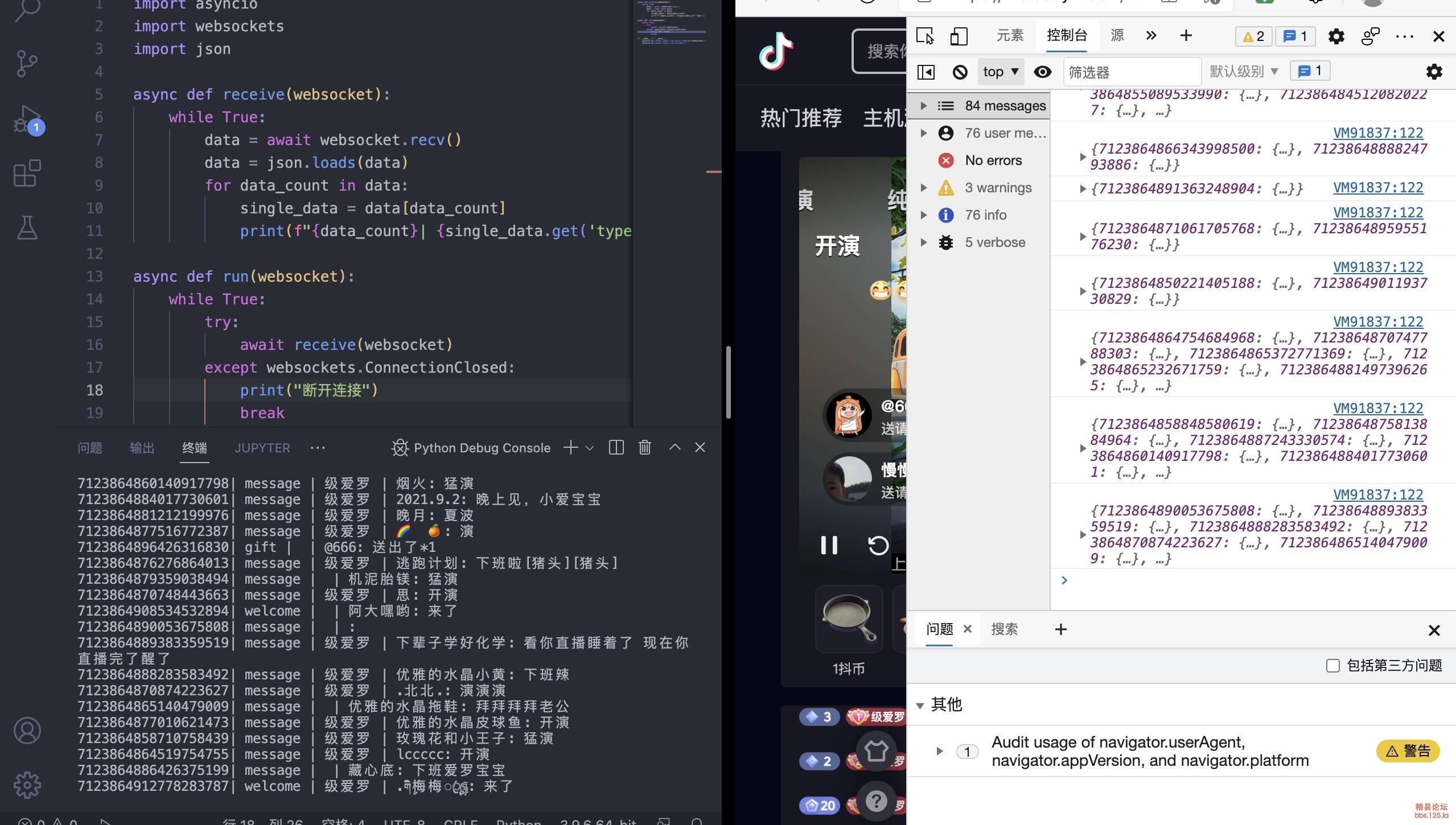The image size is (1456, 825).
Task: Click the top frame selector dropdown
Action: [x=999, y=71]
